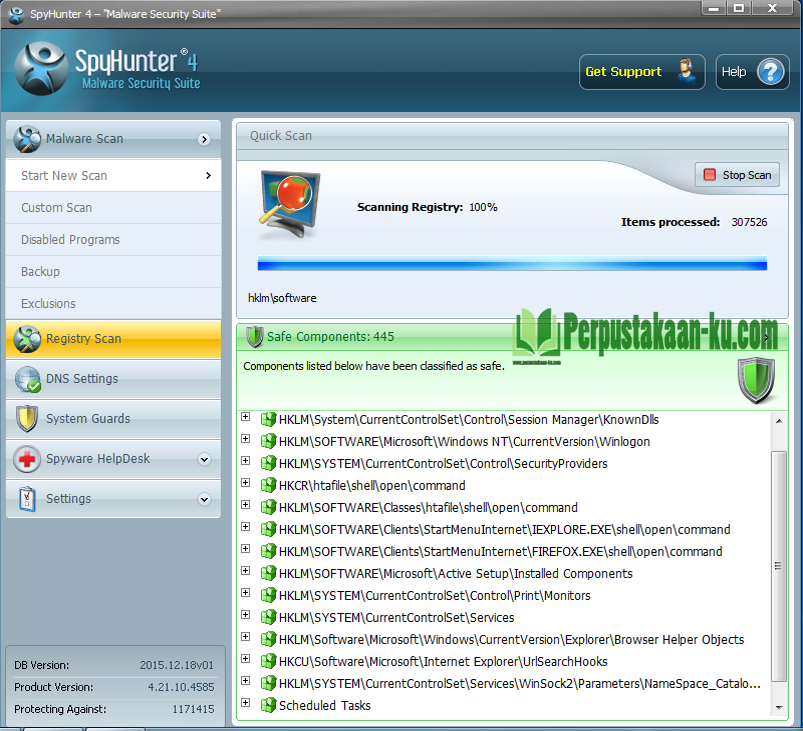Click registry icon for Session Manager\KnownDlls
The image size is (803, 731).
click(268, 420)
